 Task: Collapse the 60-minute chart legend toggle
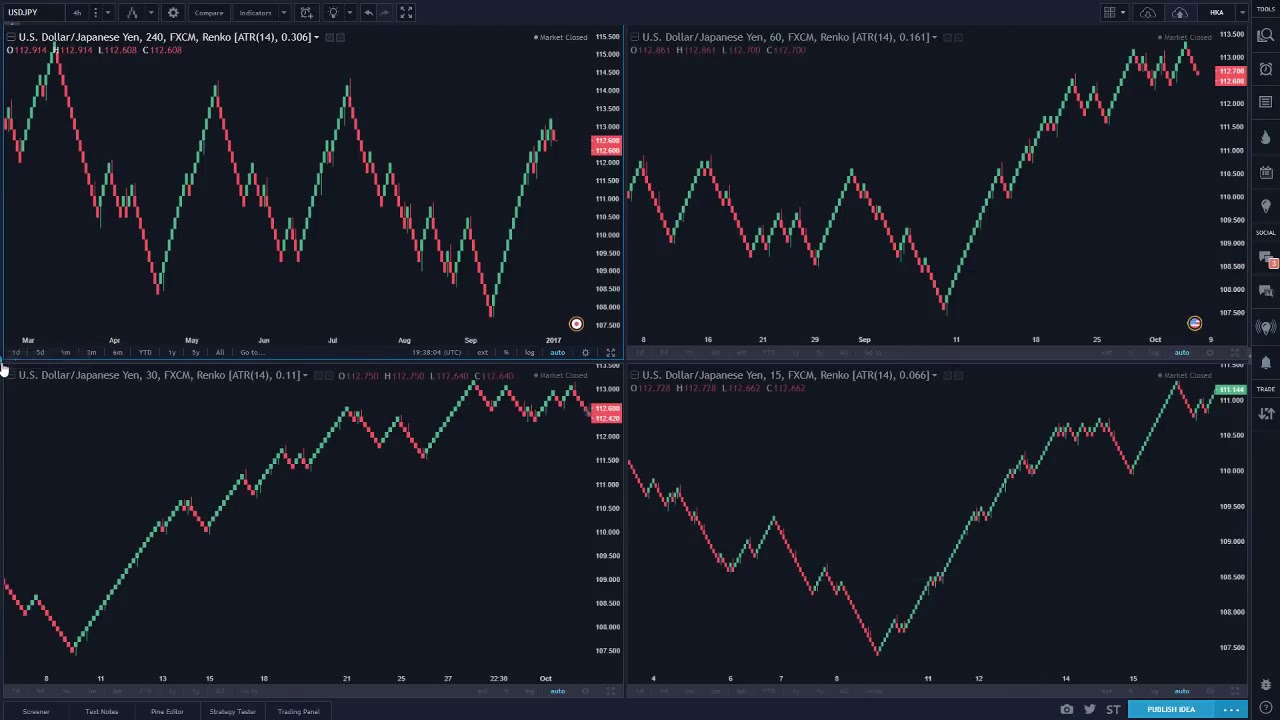click(634, 37)
